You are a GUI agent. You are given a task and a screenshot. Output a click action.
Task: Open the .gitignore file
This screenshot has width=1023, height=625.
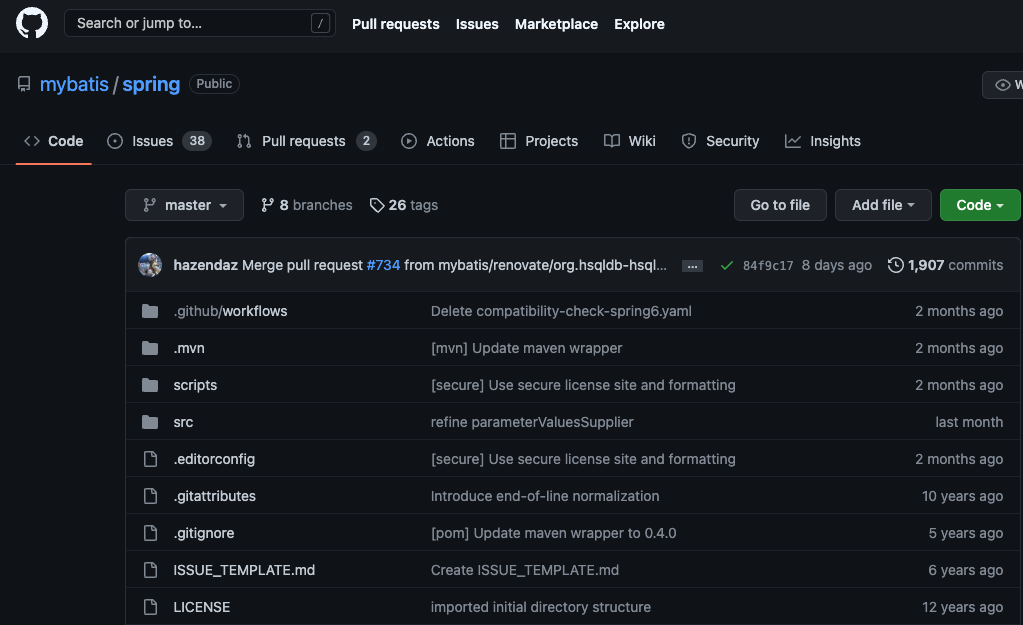coord(204,533)
